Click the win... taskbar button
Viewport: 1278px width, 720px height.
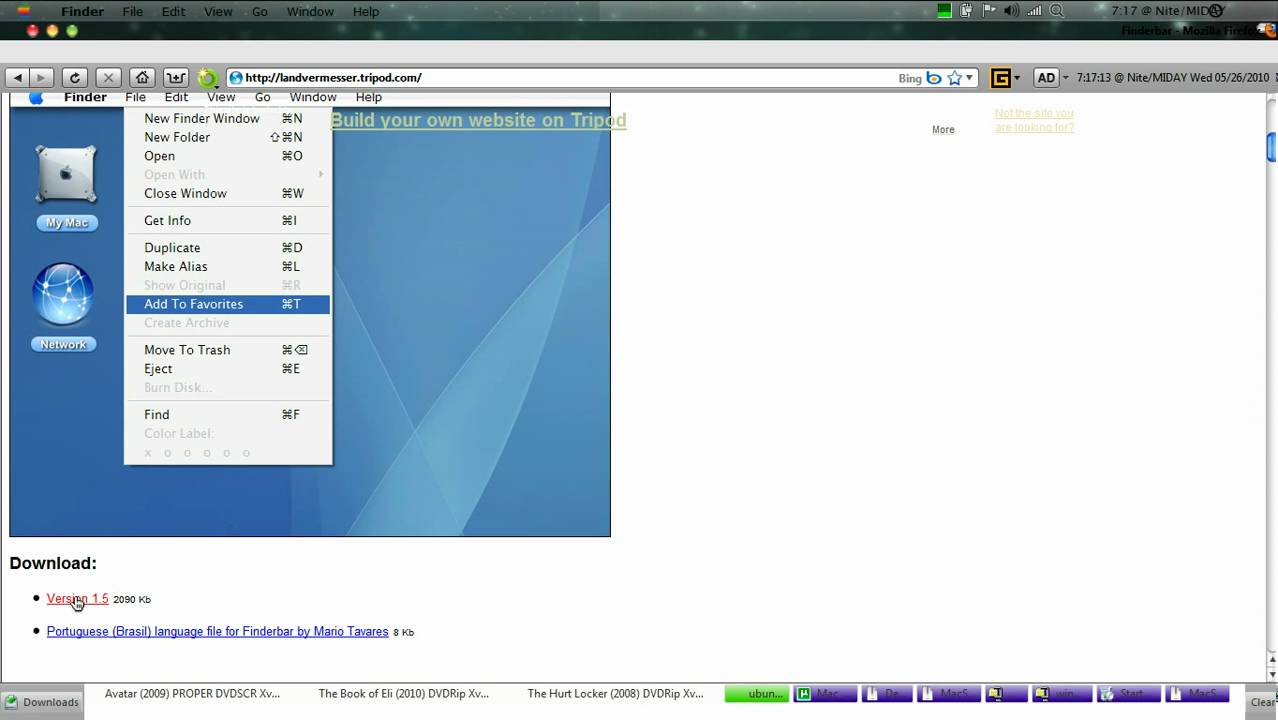(1062, 693)
